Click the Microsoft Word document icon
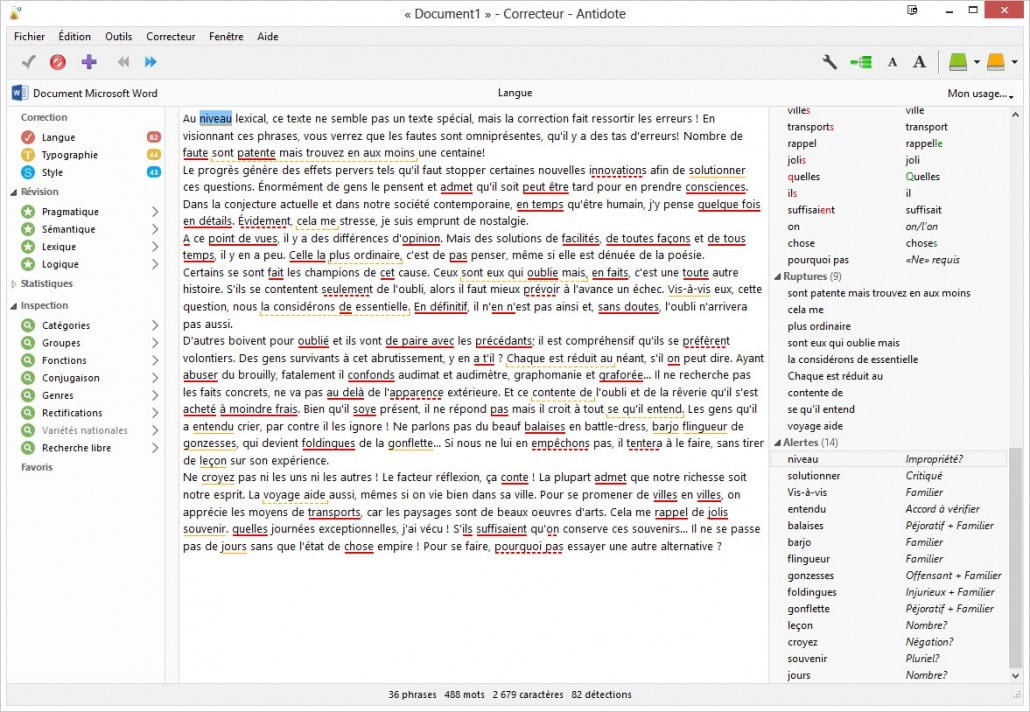Screen dimensions: 1030x712 [x=20, y=92]
